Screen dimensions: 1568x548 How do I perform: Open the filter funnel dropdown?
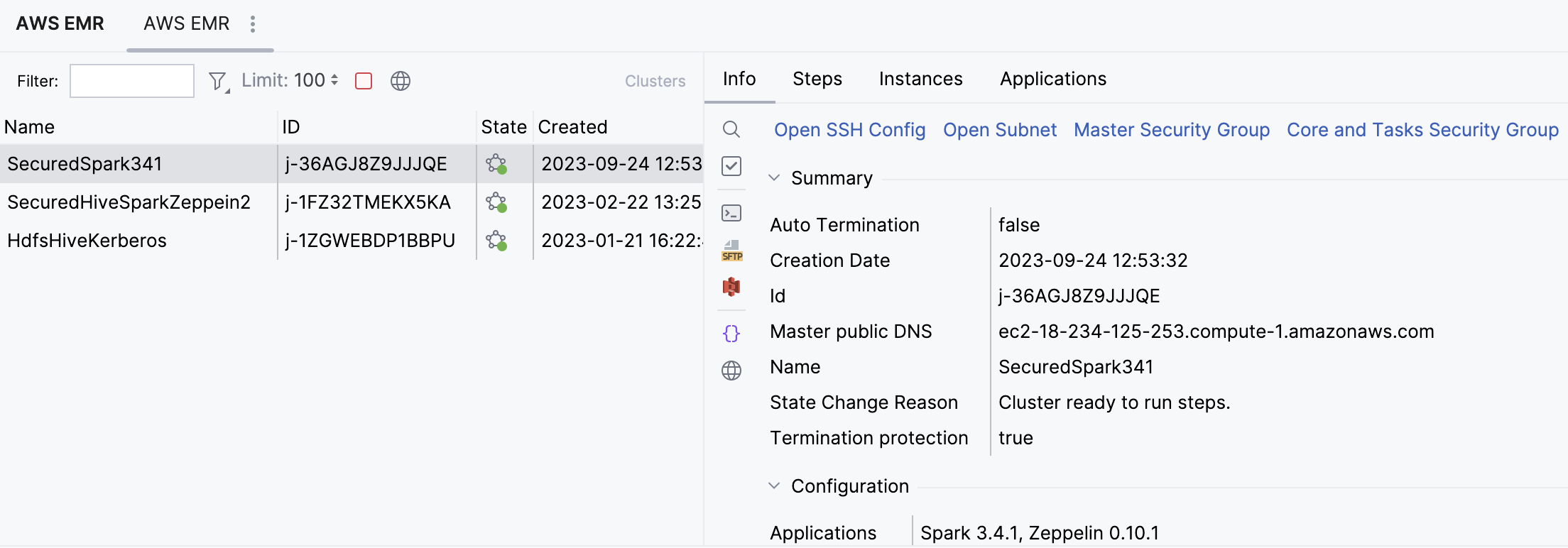(218, 82)
